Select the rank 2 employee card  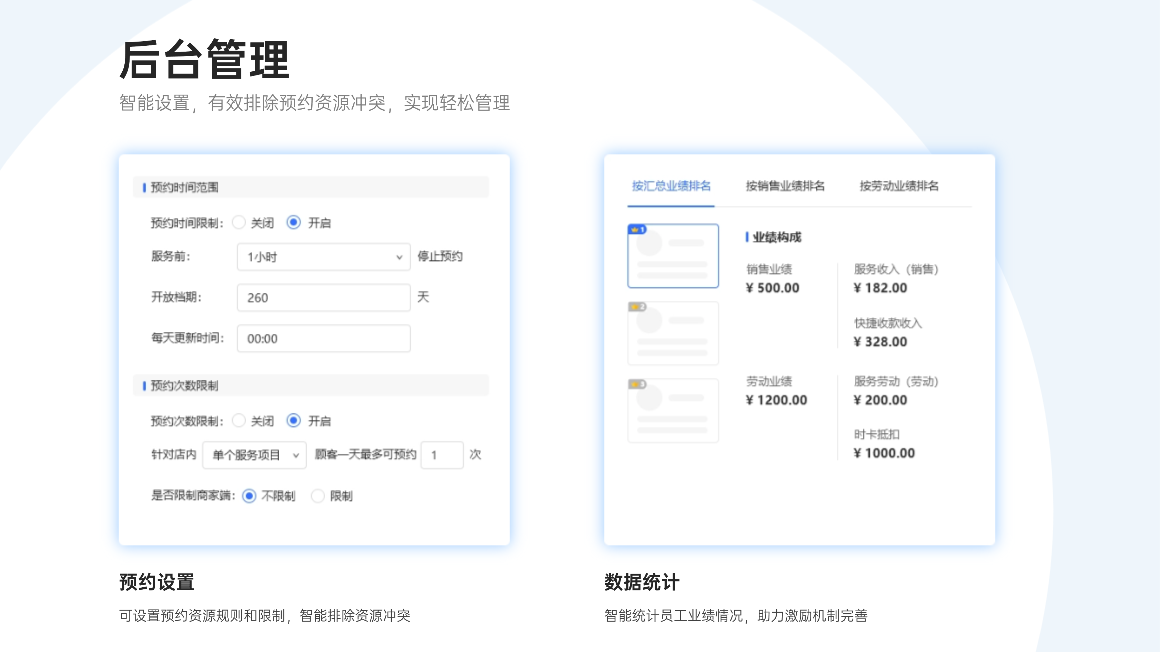pyautogui.click(x=673, y=333)
